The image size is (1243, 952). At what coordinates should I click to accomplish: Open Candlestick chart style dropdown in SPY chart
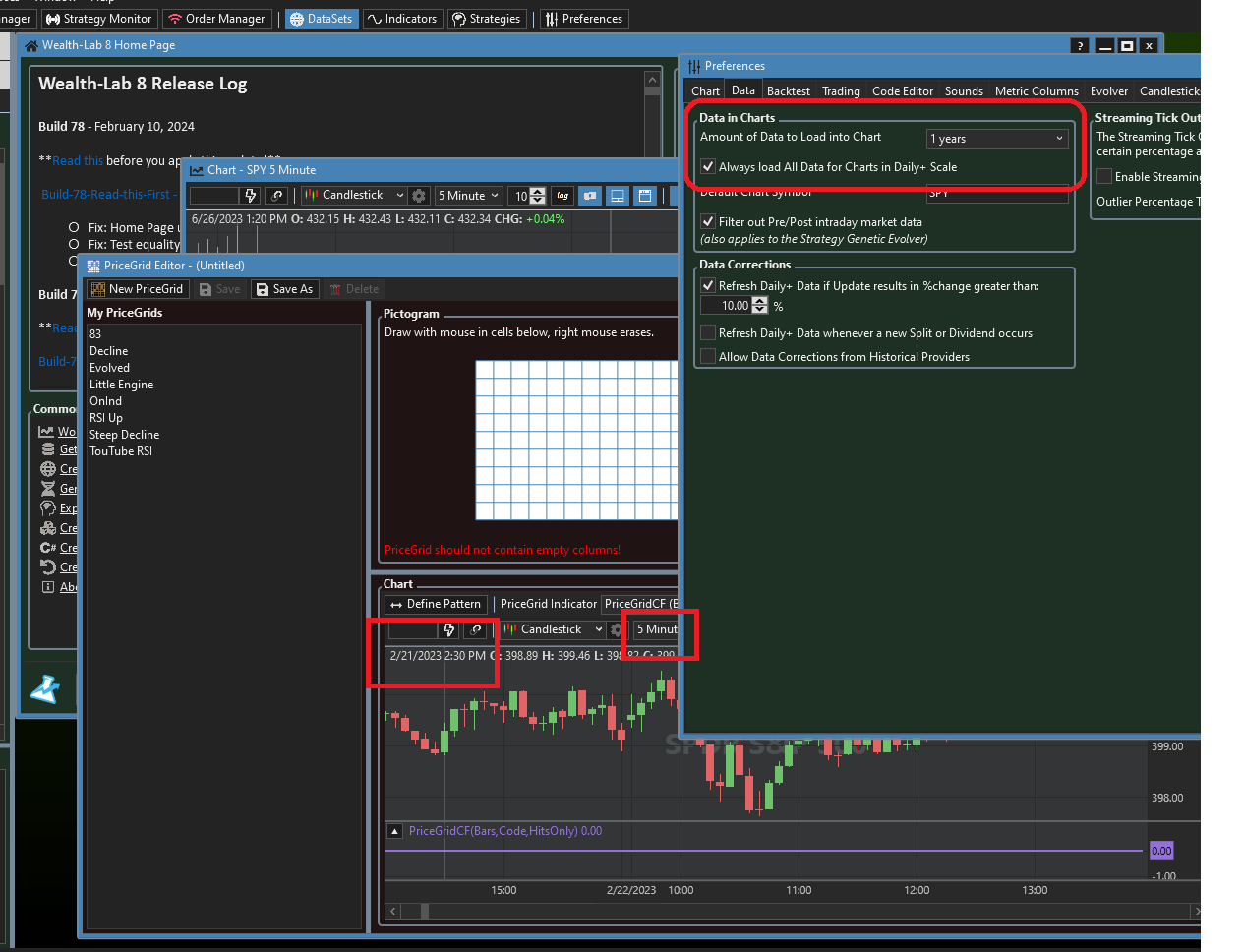(x=353, y=196)
